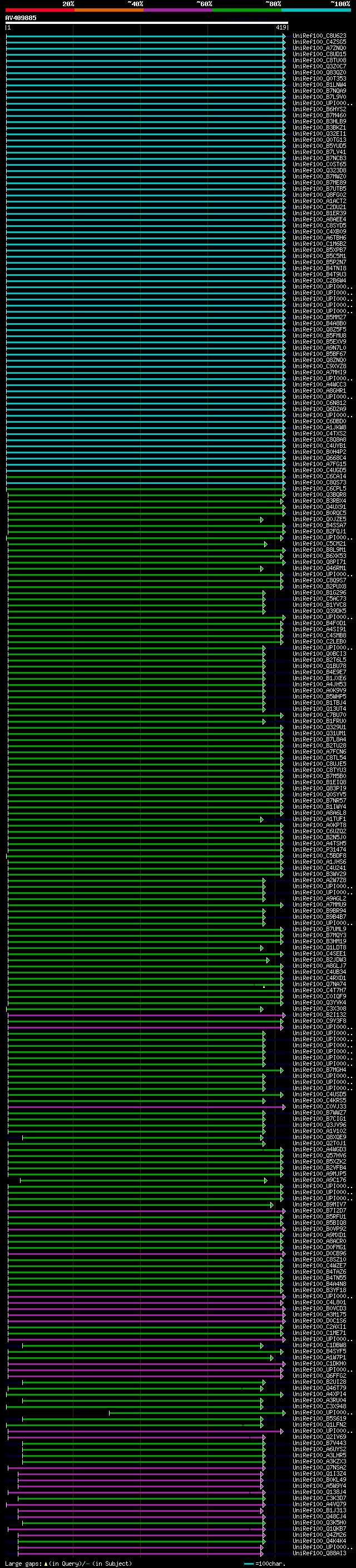Select hit label UniRef100_B7ME89
The height and width of the screenshot is (1568, 356).
tap(319, 182)
